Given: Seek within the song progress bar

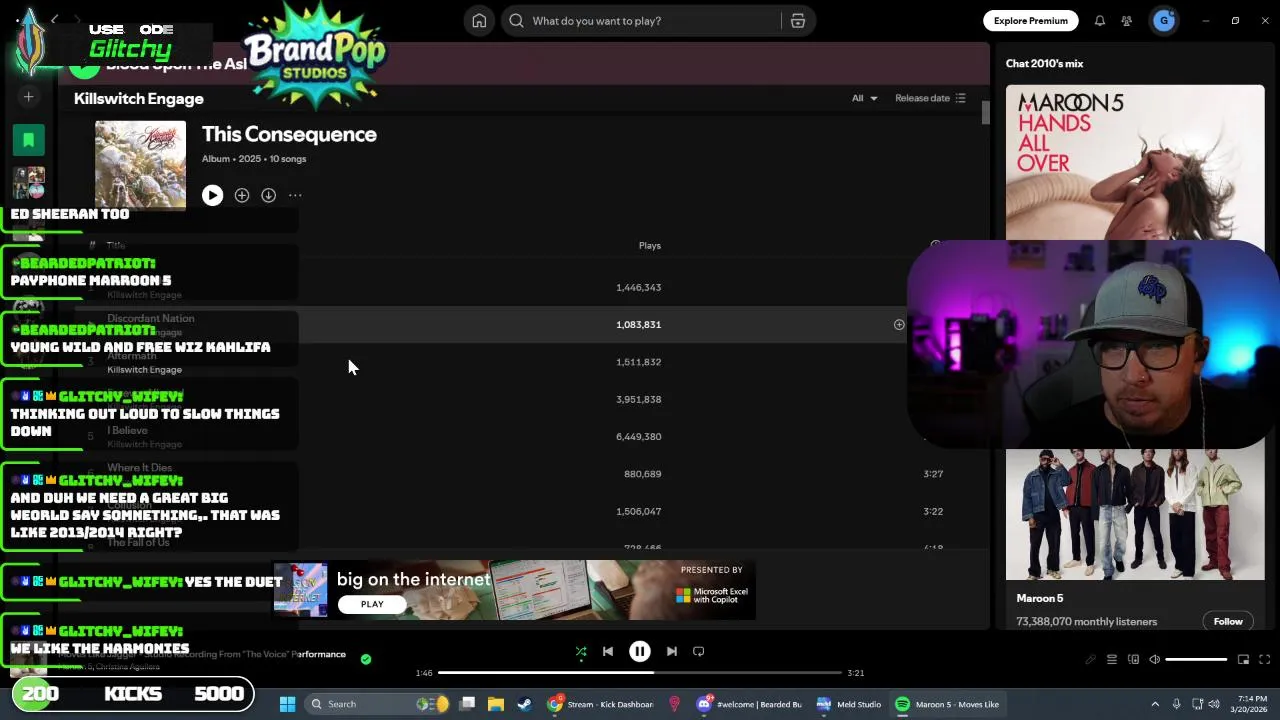Looking at the screenshot, I should pos(640,673).
